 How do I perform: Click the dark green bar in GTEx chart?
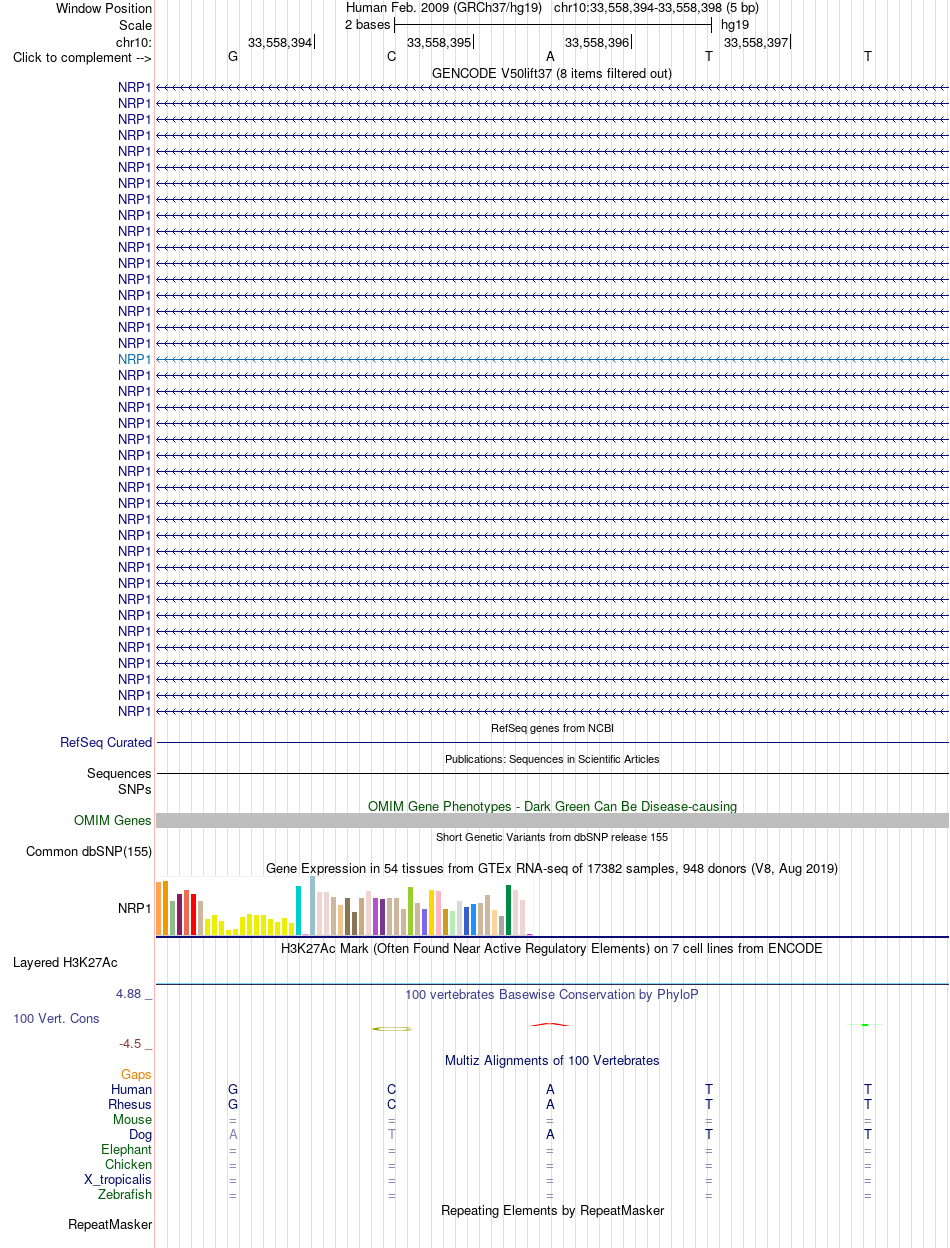pos(509,911)
